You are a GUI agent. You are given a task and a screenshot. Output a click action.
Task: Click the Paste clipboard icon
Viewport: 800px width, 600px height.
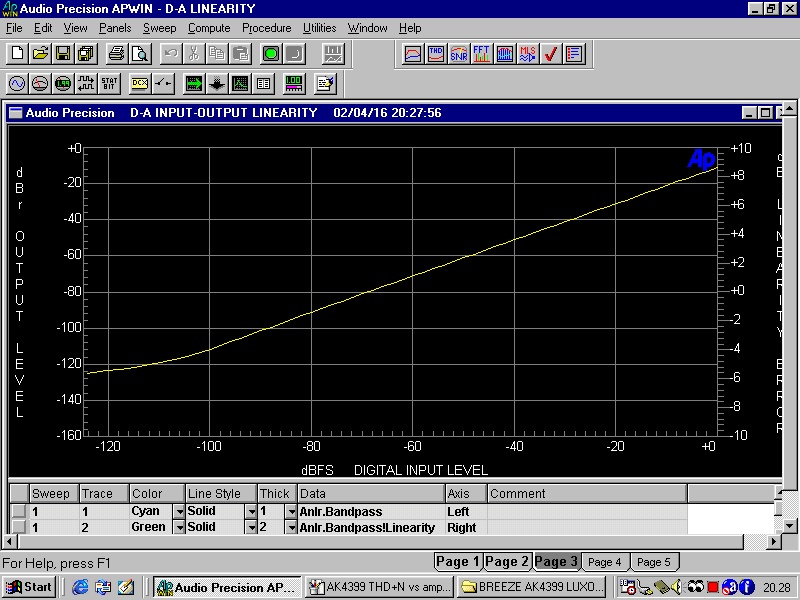(x=240, y=54)
